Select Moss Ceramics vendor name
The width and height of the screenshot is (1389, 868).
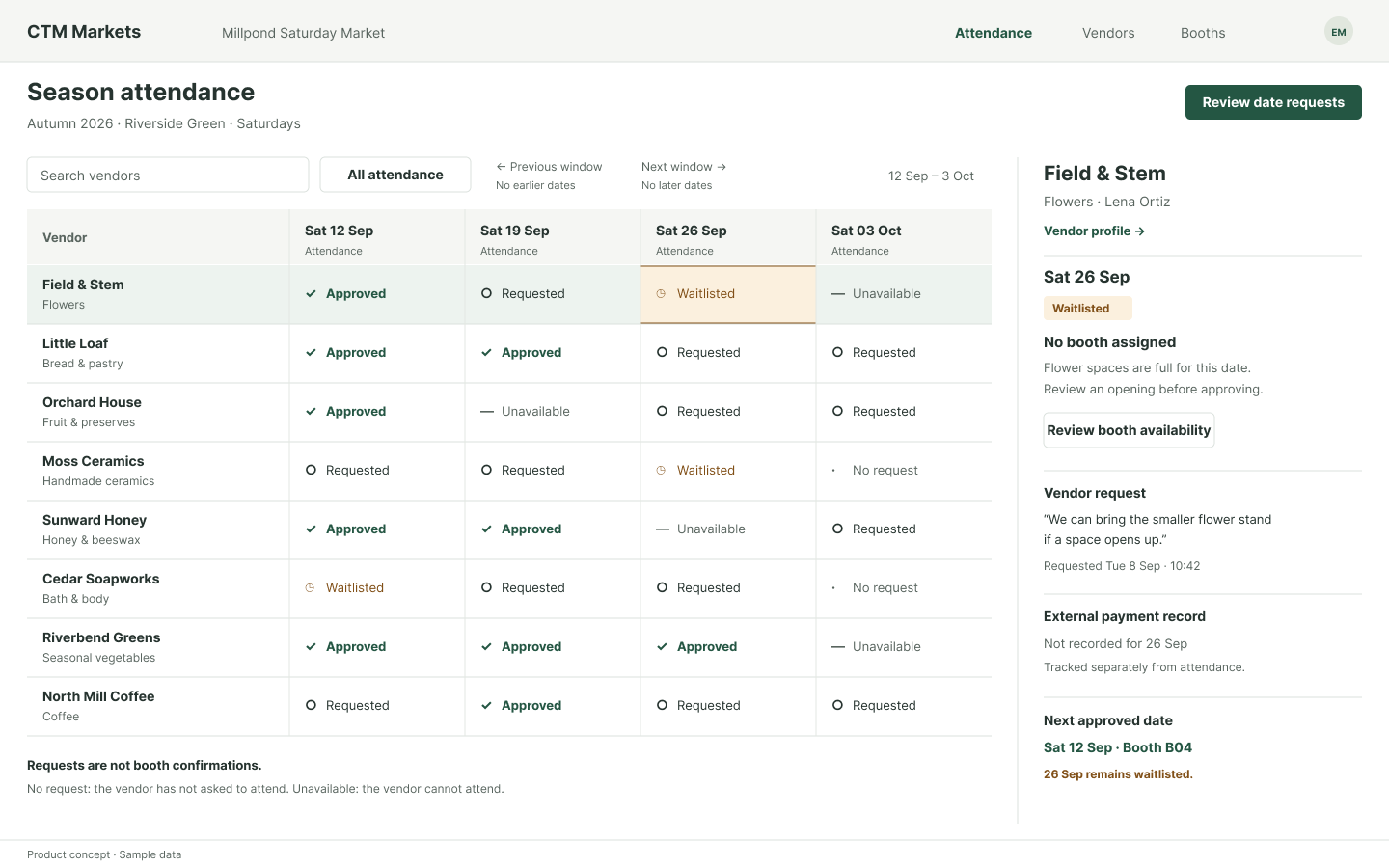click(94, 461)
